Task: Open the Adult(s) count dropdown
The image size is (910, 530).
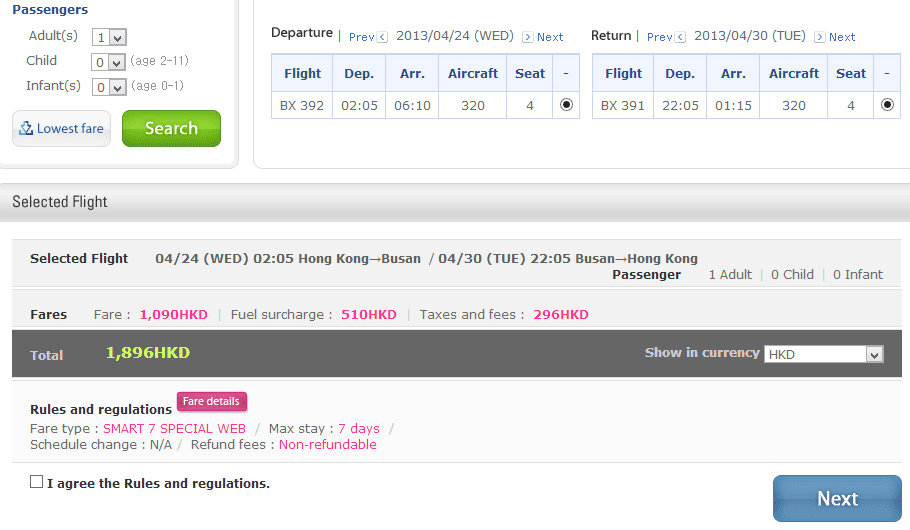Action: [x=108, y=37]
